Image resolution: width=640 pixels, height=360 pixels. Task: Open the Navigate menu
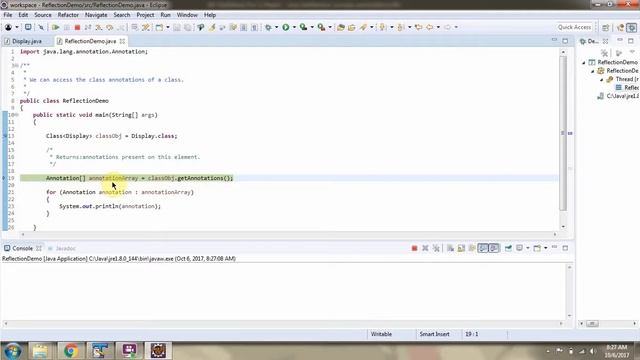pos(96,15)
